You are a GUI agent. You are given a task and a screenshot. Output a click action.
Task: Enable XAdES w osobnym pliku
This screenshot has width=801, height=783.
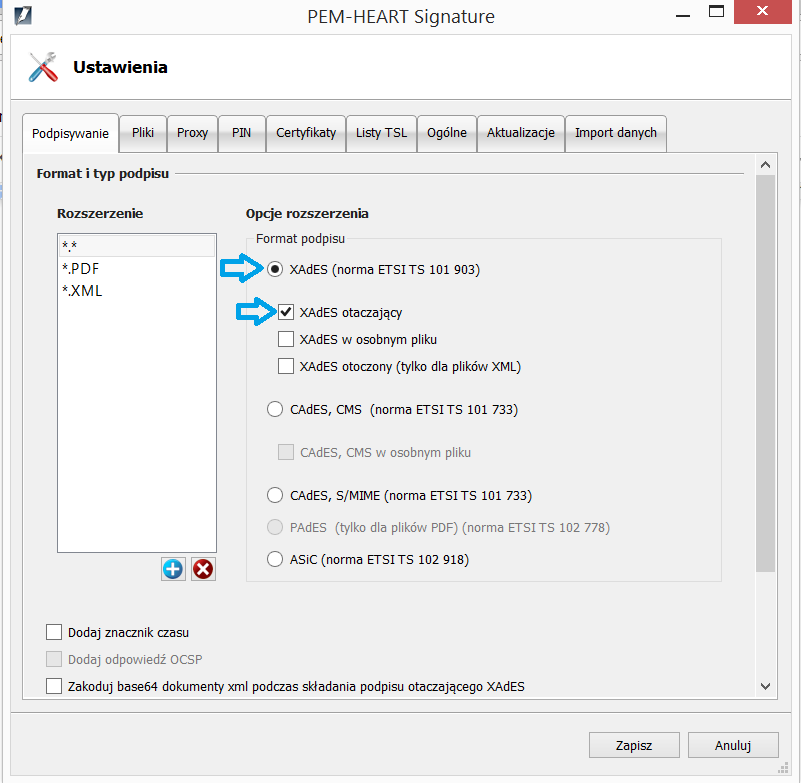click(286, 339)
